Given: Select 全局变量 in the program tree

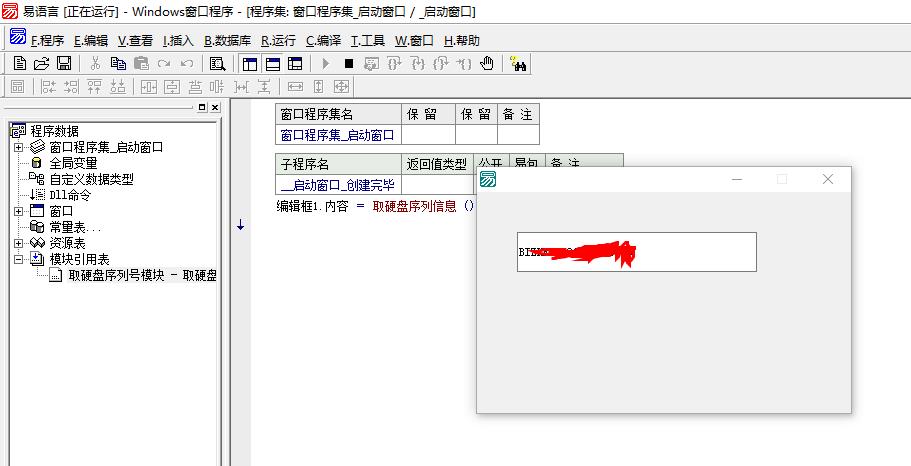Looking at the screenshot, I should (73, 163).
